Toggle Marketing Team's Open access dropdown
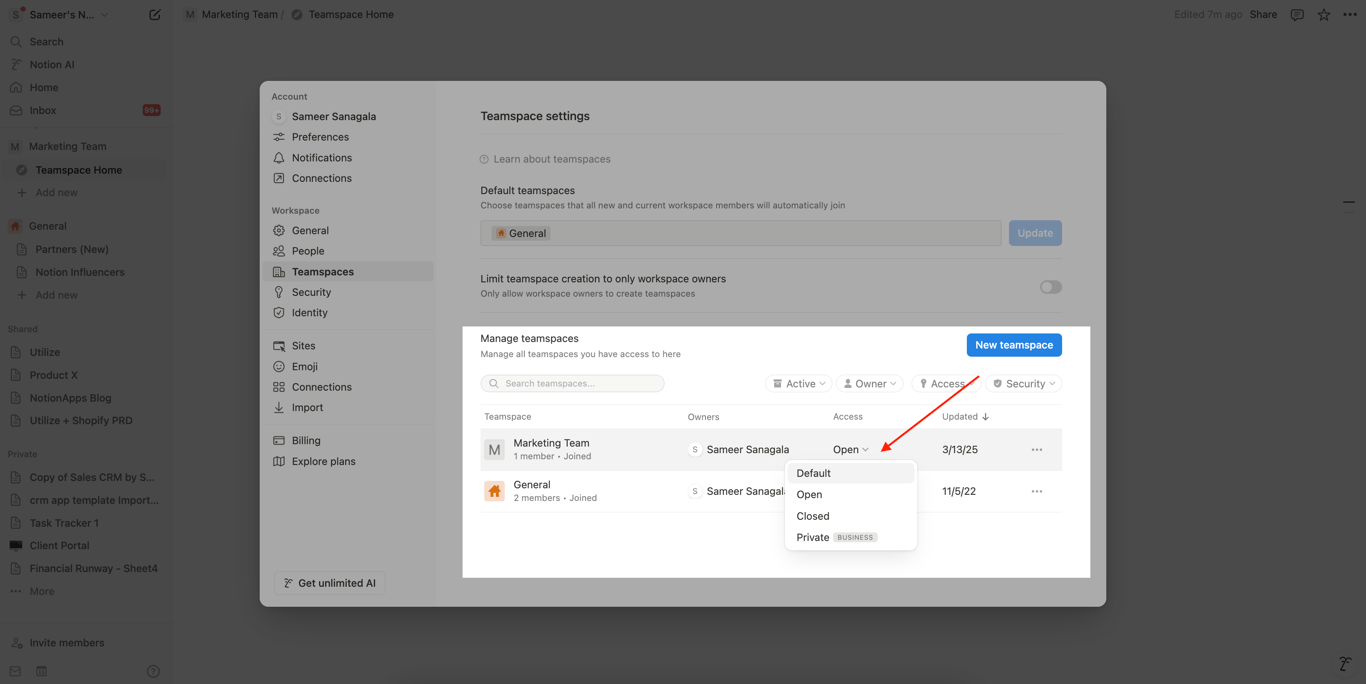 [x=851, y=450]
